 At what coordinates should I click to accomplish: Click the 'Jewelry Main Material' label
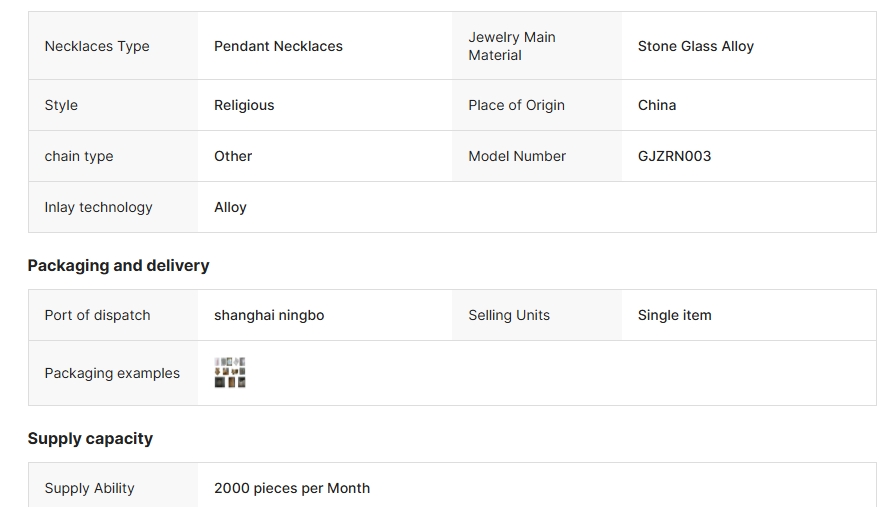[x=512, y=46]
